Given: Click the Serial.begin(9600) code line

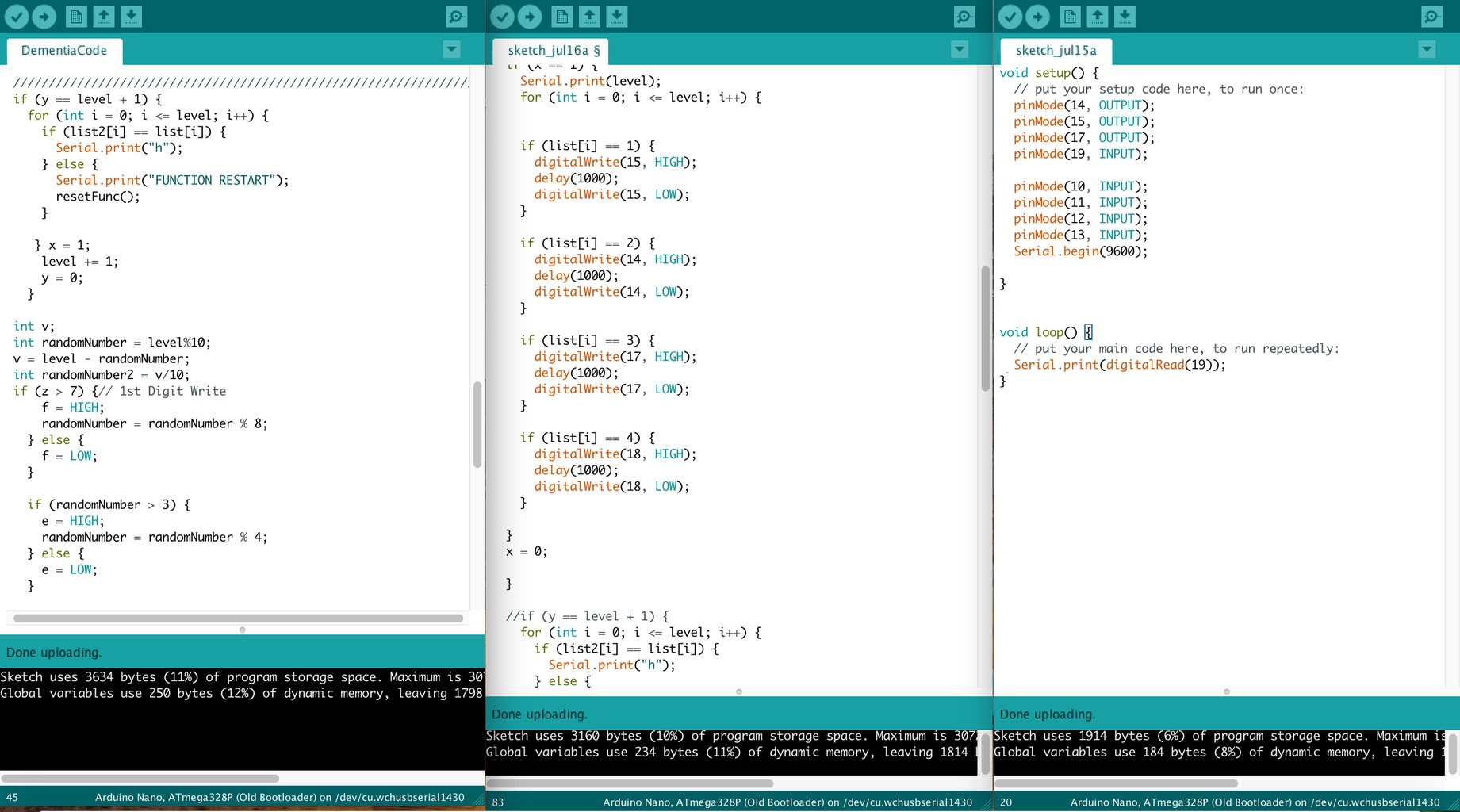Looking at the screenshot, I should pos(1080,251).
